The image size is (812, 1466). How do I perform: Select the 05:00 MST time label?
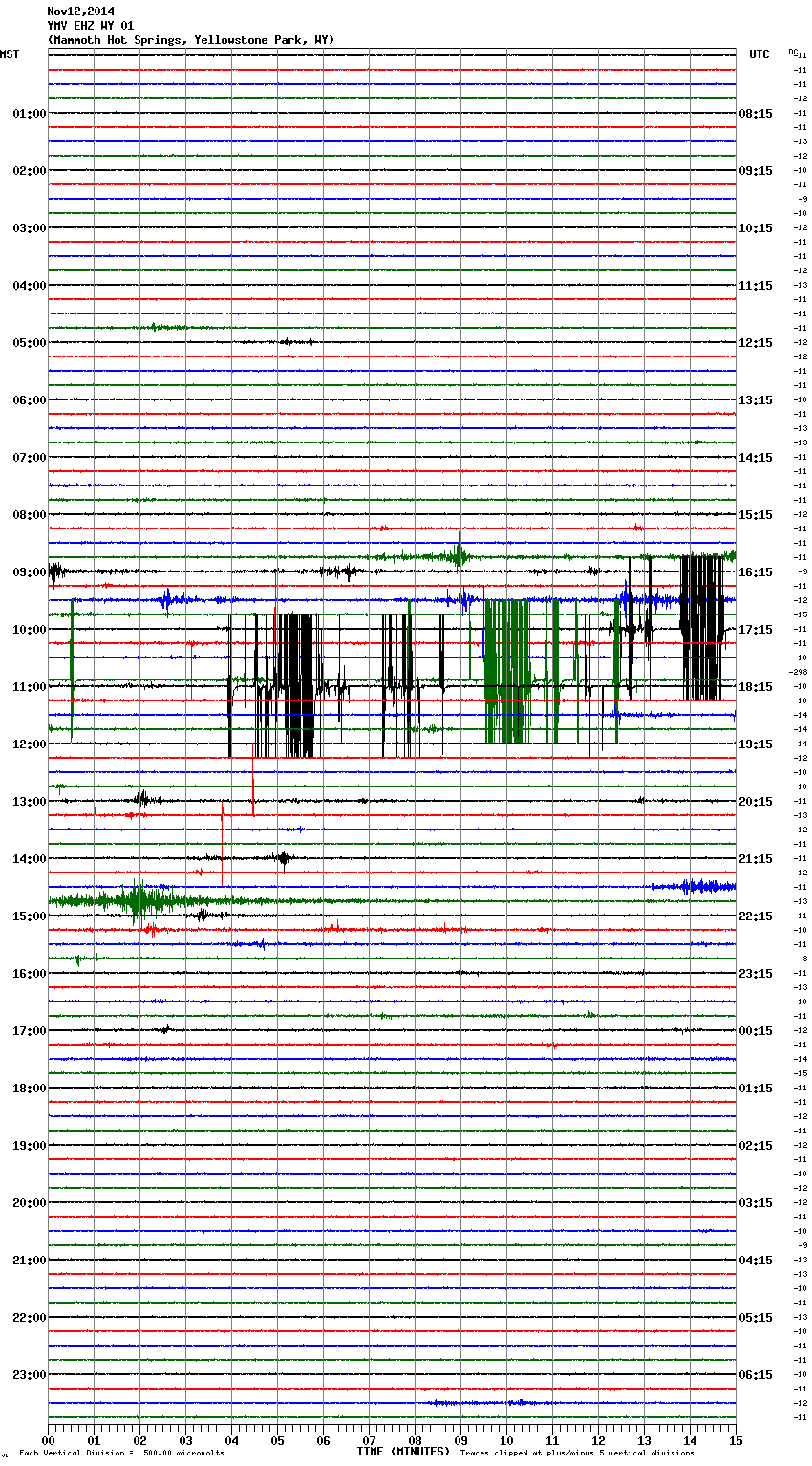click(29, 343)
